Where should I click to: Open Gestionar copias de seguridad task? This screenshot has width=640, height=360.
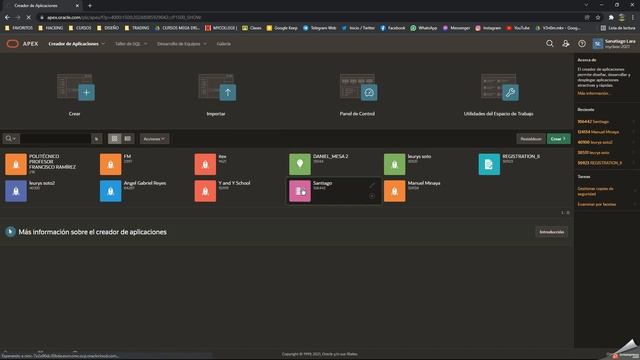pos(596,191)
